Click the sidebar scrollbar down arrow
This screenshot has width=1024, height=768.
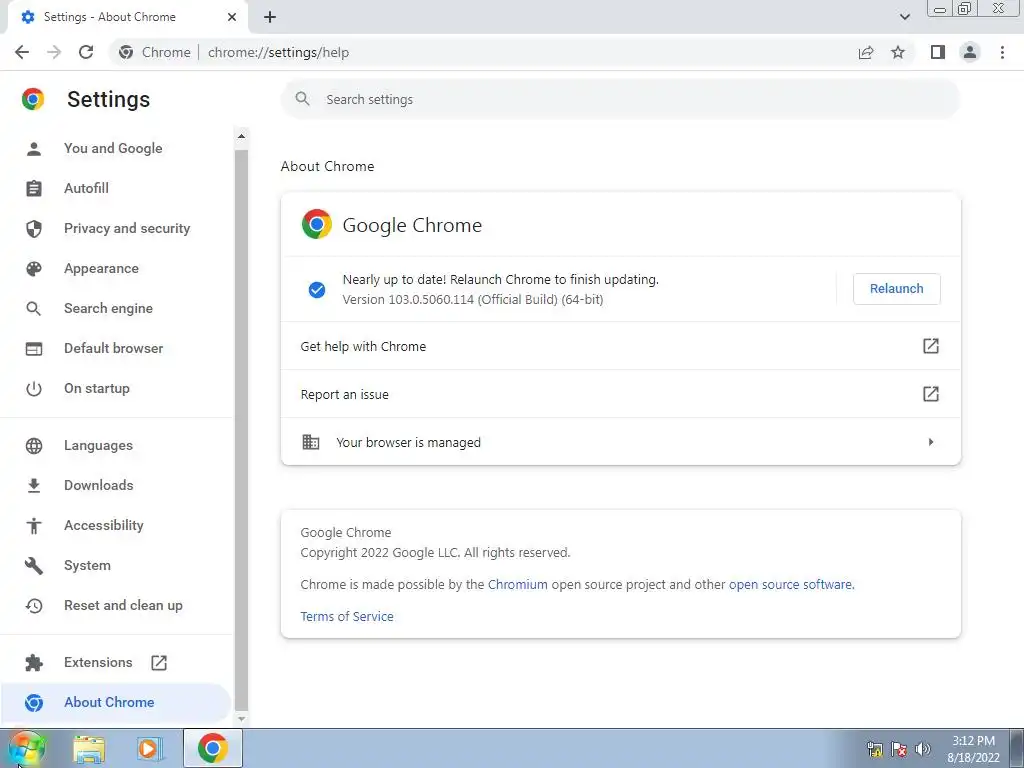point(241,718)
